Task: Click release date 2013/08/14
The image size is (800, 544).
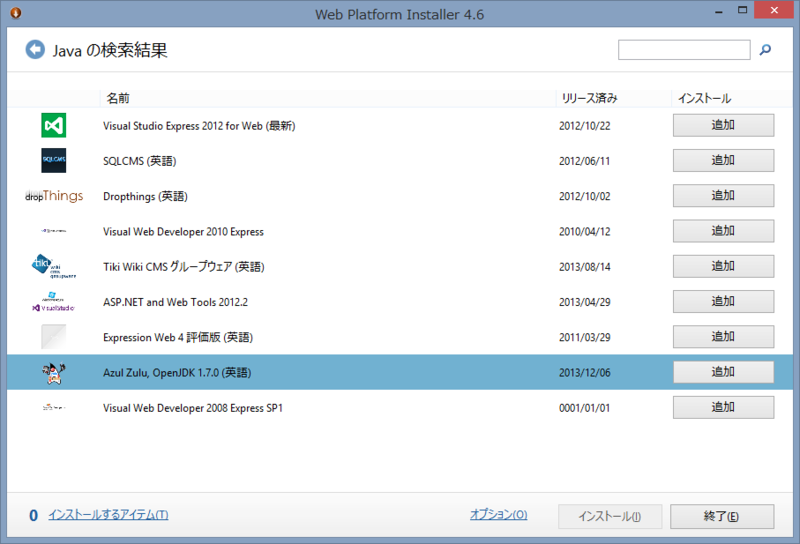Action: pos(585,266)
